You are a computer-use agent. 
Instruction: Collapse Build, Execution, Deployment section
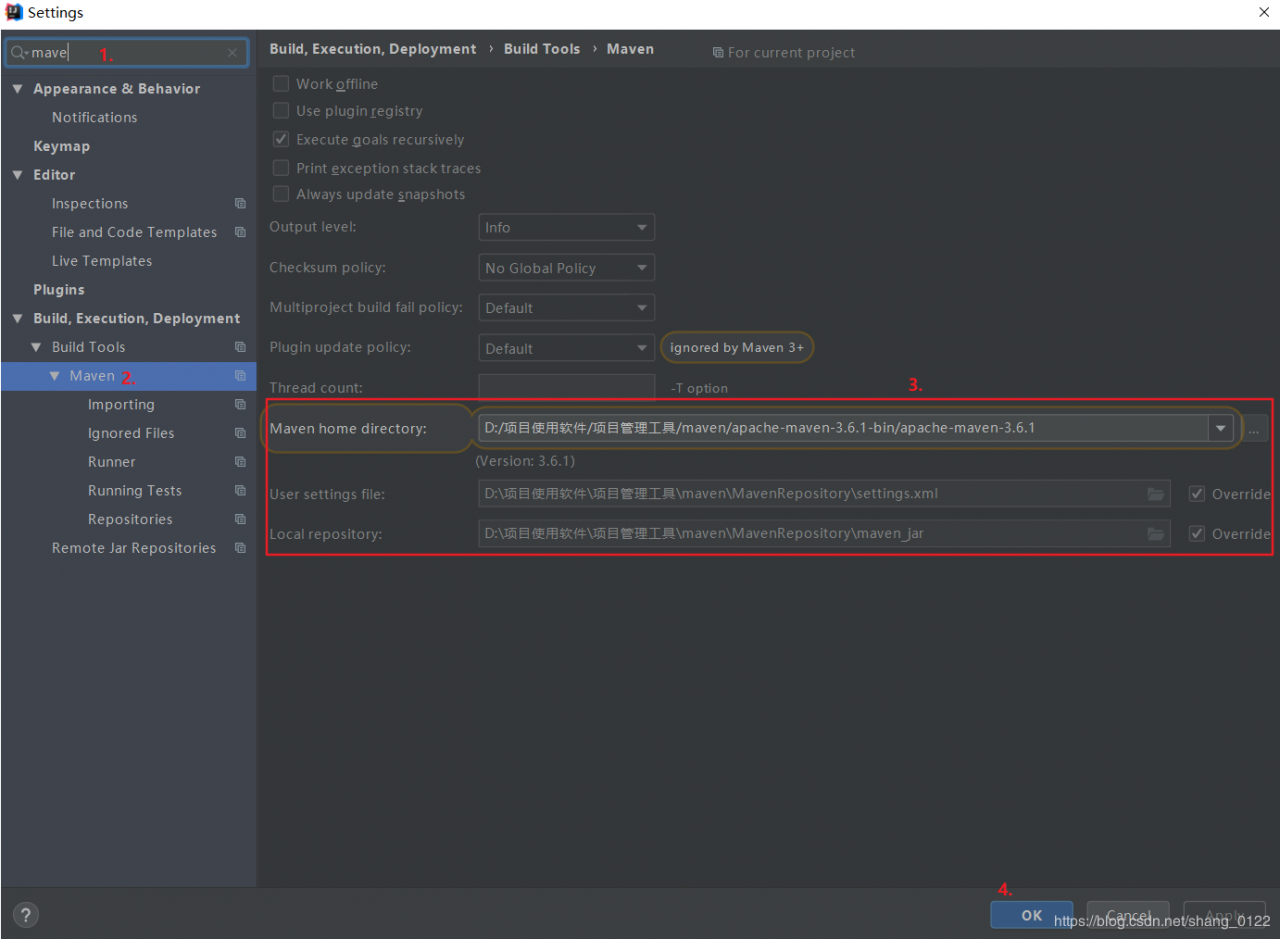pyautogui.click(x=17, y=318)
